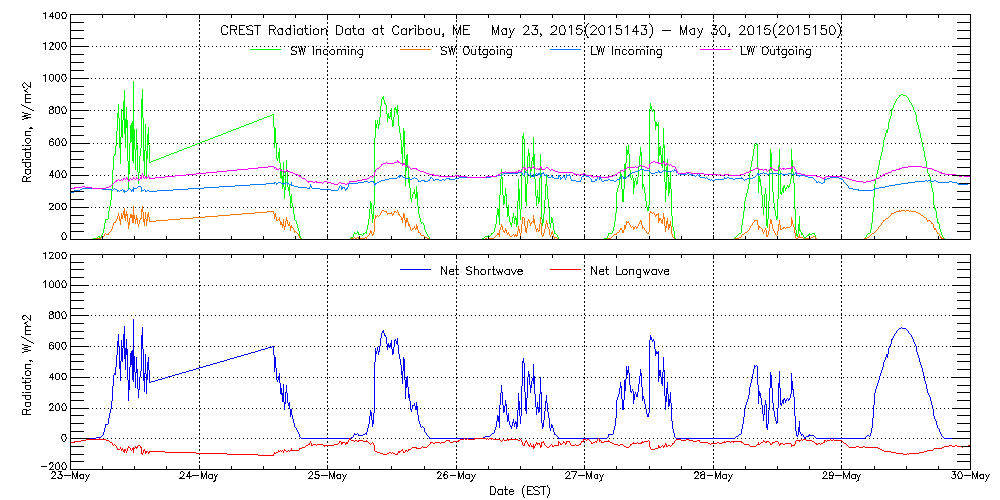This screenshot has height=500, width=1000.
Task: Pick the 26-May date label on the x-axis
Action: [x=457, y=476]
